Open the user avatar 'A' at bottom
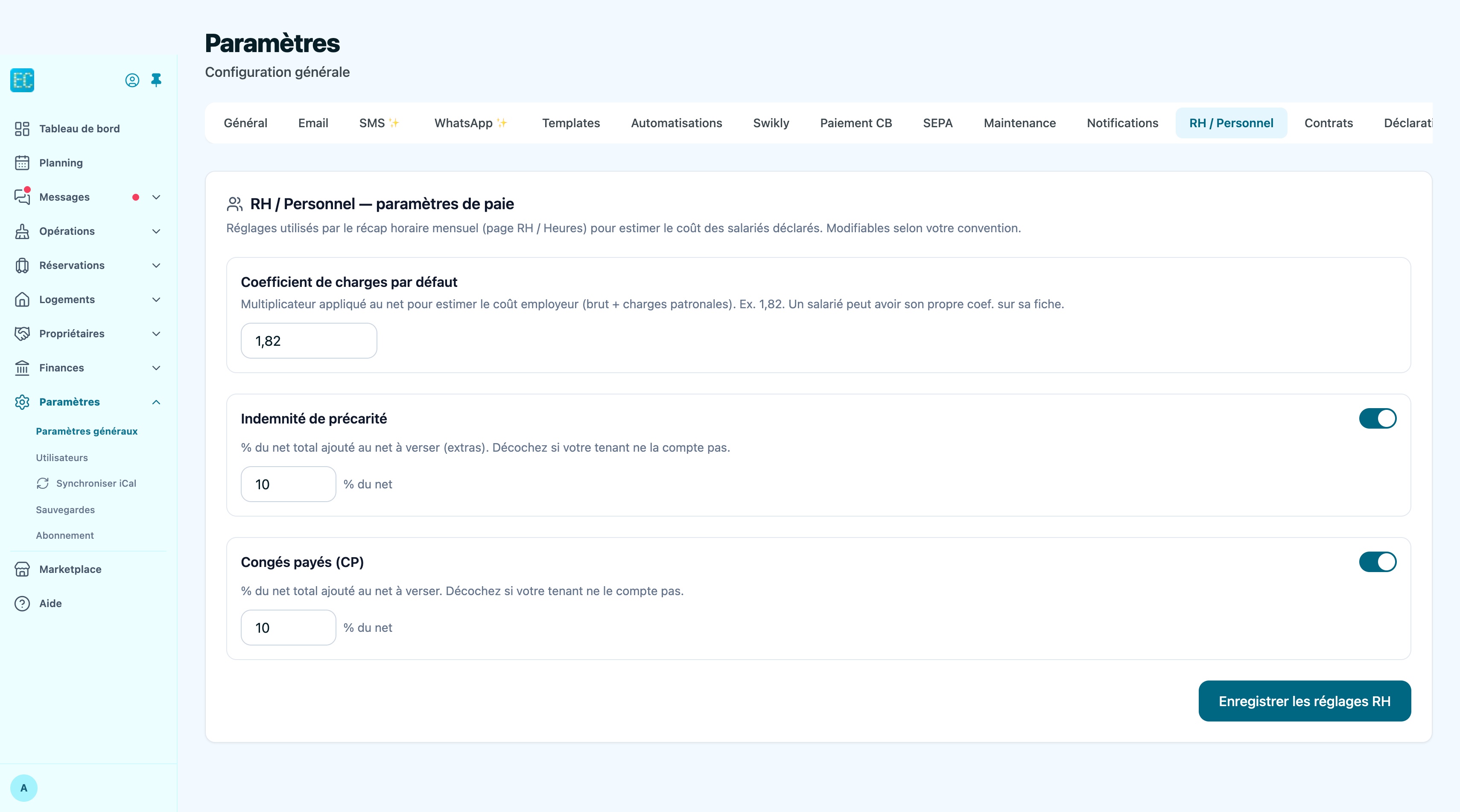1460x812 pixels. [24, 788]
